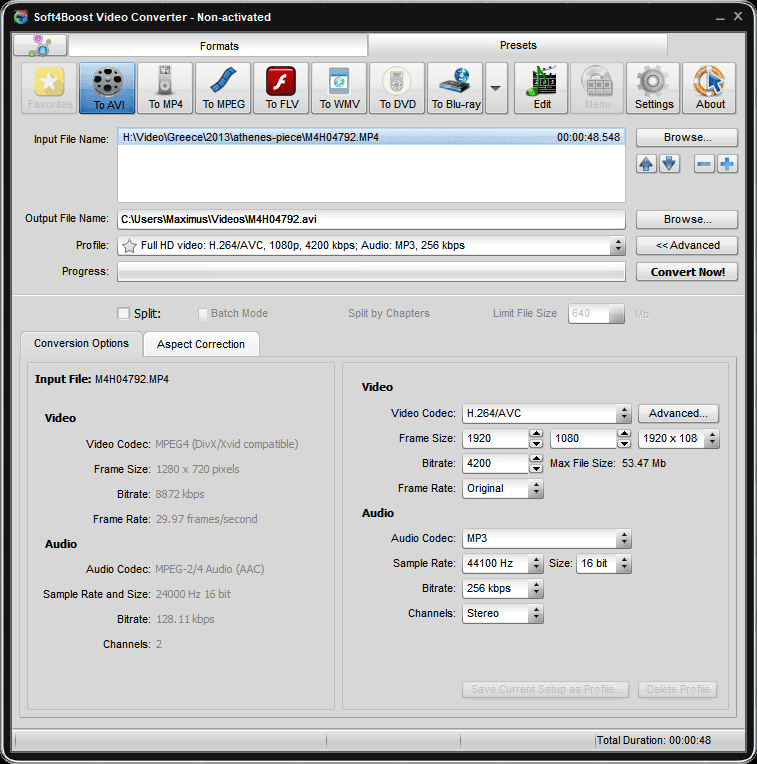This screenshot has height=764, width=757.
Task: Expand more formats dropdown arrow in toolbar
Action: coord(496,88)
